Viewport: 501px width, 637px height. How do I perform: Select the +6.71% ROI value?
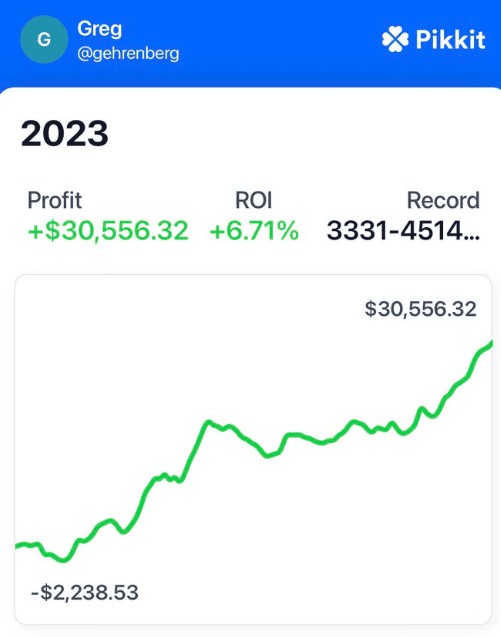tap(254, 230)
